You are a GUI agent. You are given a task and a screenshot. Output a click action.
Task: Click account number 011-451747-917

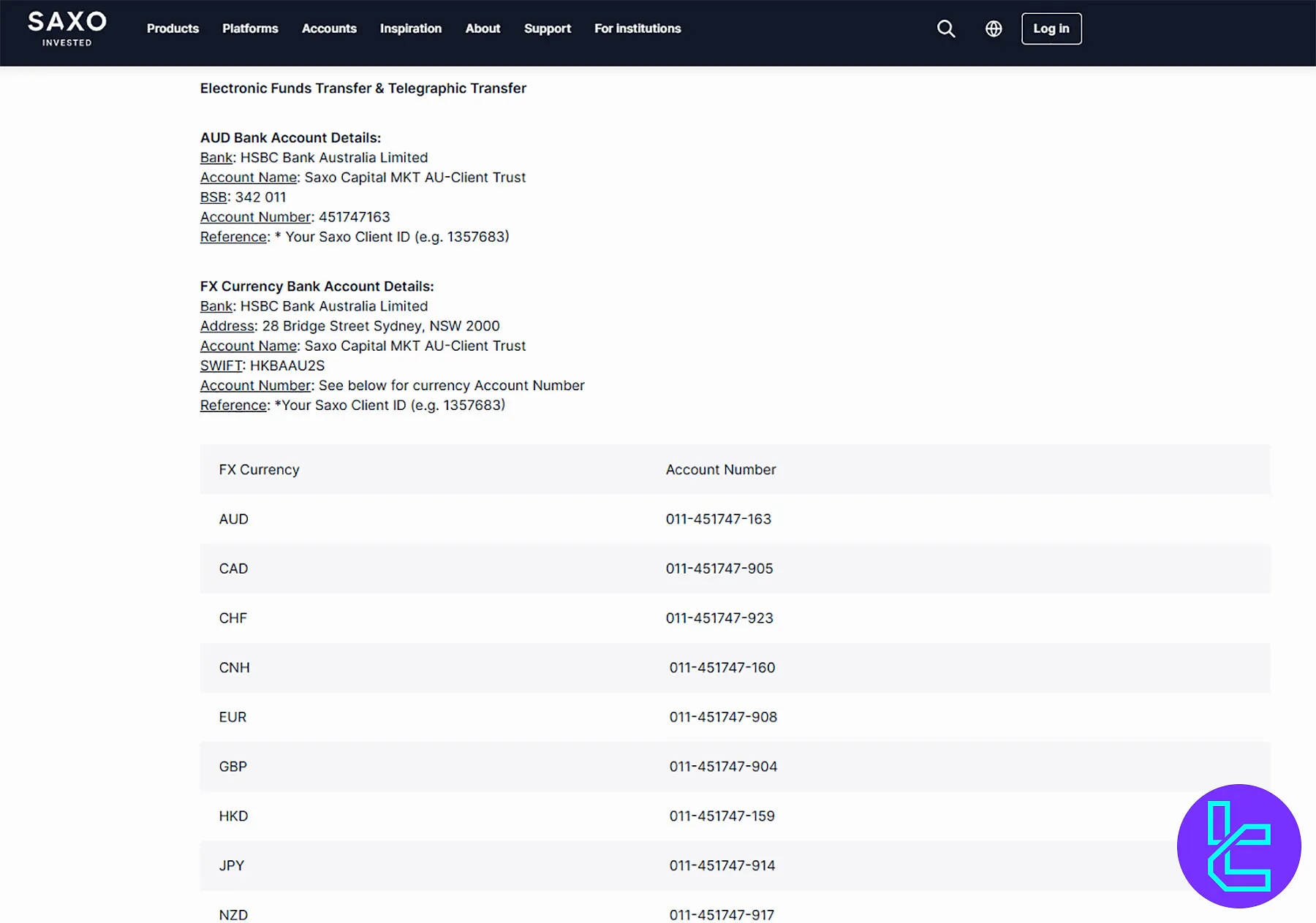tap(722, 915)
